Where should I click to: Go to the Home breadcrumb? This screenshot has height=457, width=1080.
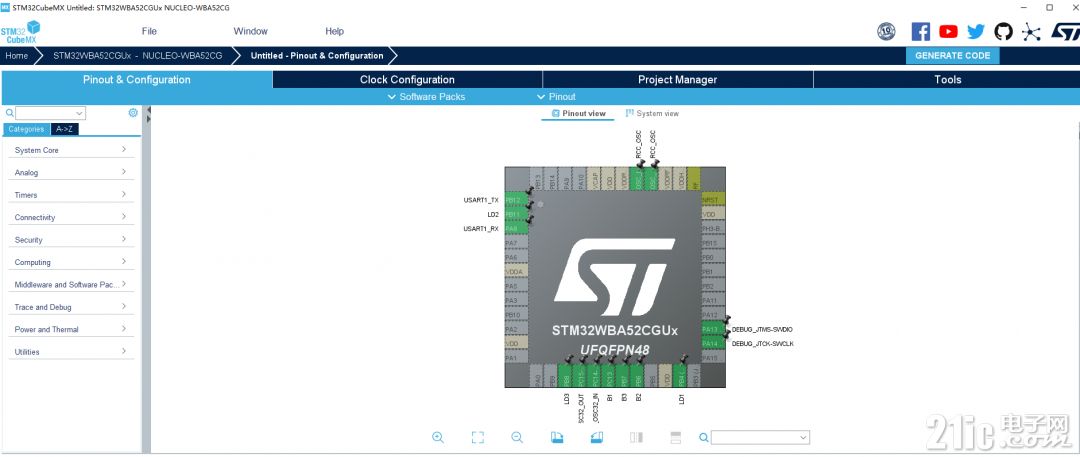(17, 56)
